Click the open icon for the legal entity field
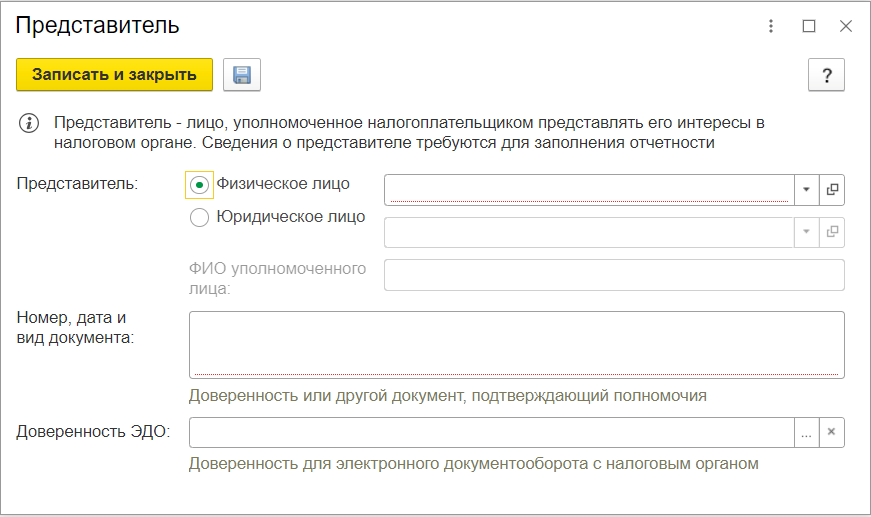The image size is (871, 517). (x=832, y=232)
